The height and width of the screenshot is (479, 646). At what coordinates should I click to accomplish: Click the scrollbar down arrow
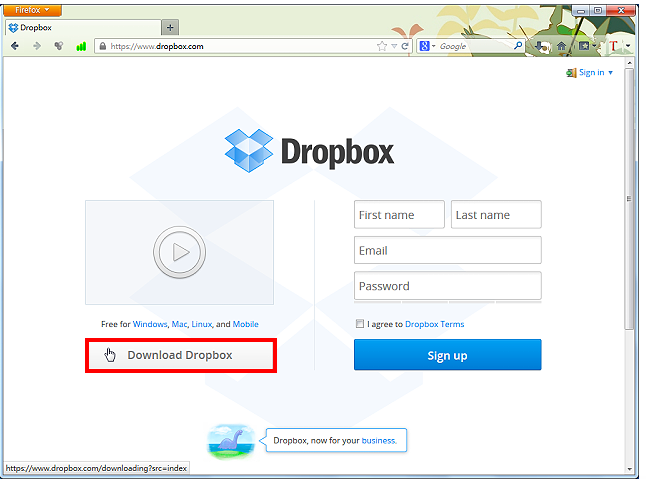629,469
